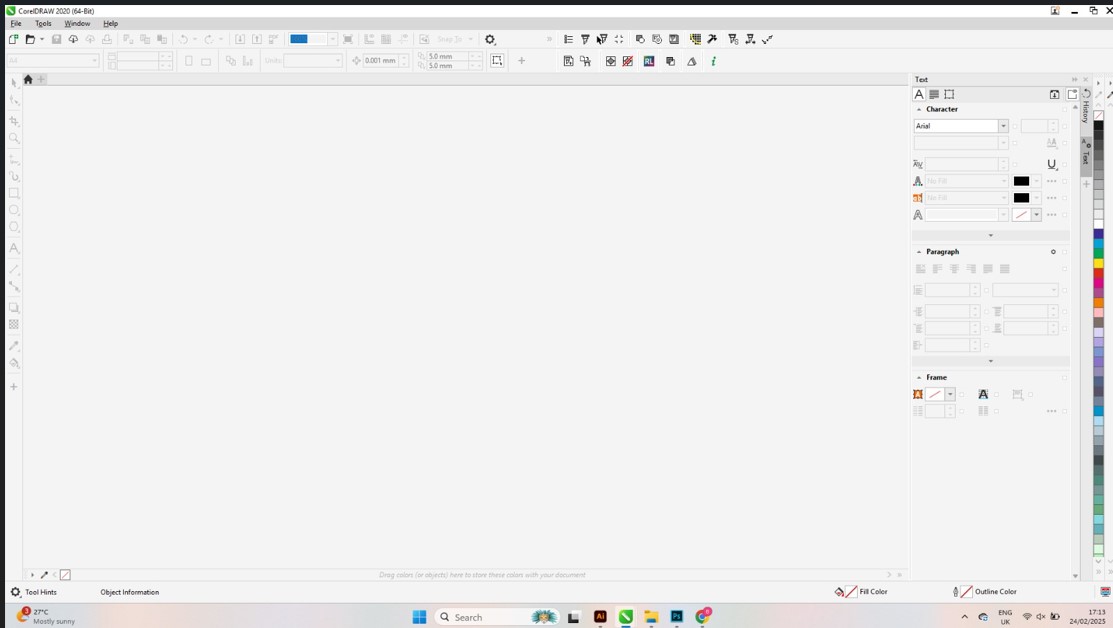Expand more Paragraph options arrow
The width and height of the screenshot is (1113, 628).
pos(991,361)
